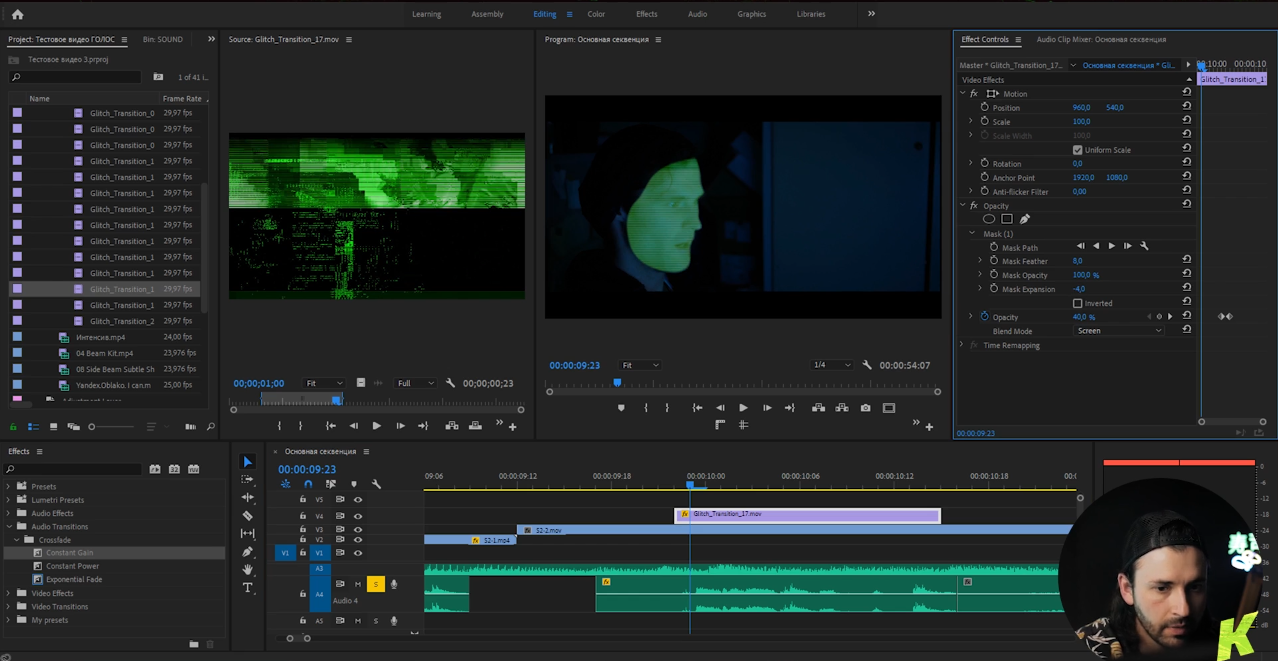
Task: Open the Blend Mode dropdown showing Screen
Action: [1118, 331]
